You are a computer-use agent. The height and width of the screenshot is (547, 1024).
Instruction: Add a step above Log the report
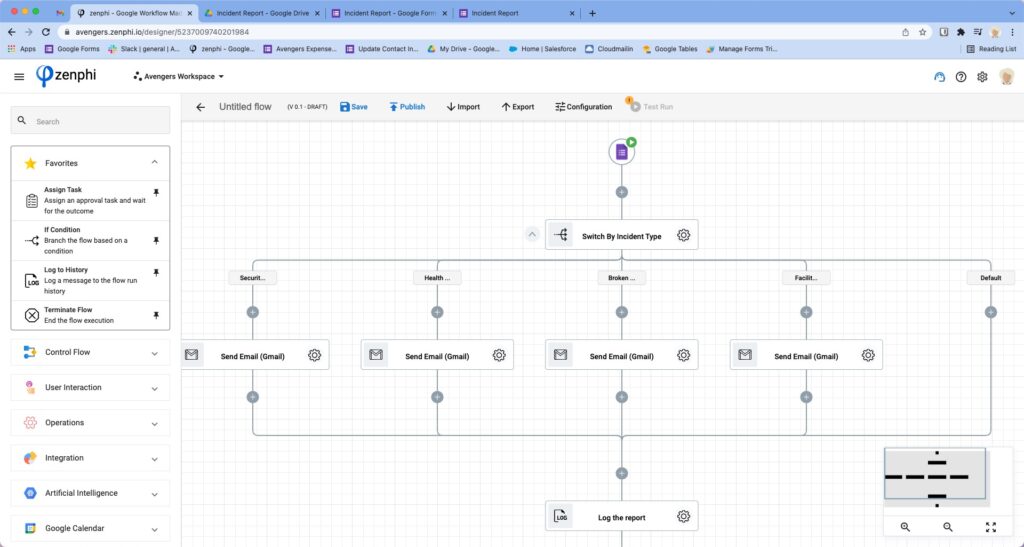[x=622, y=473]
